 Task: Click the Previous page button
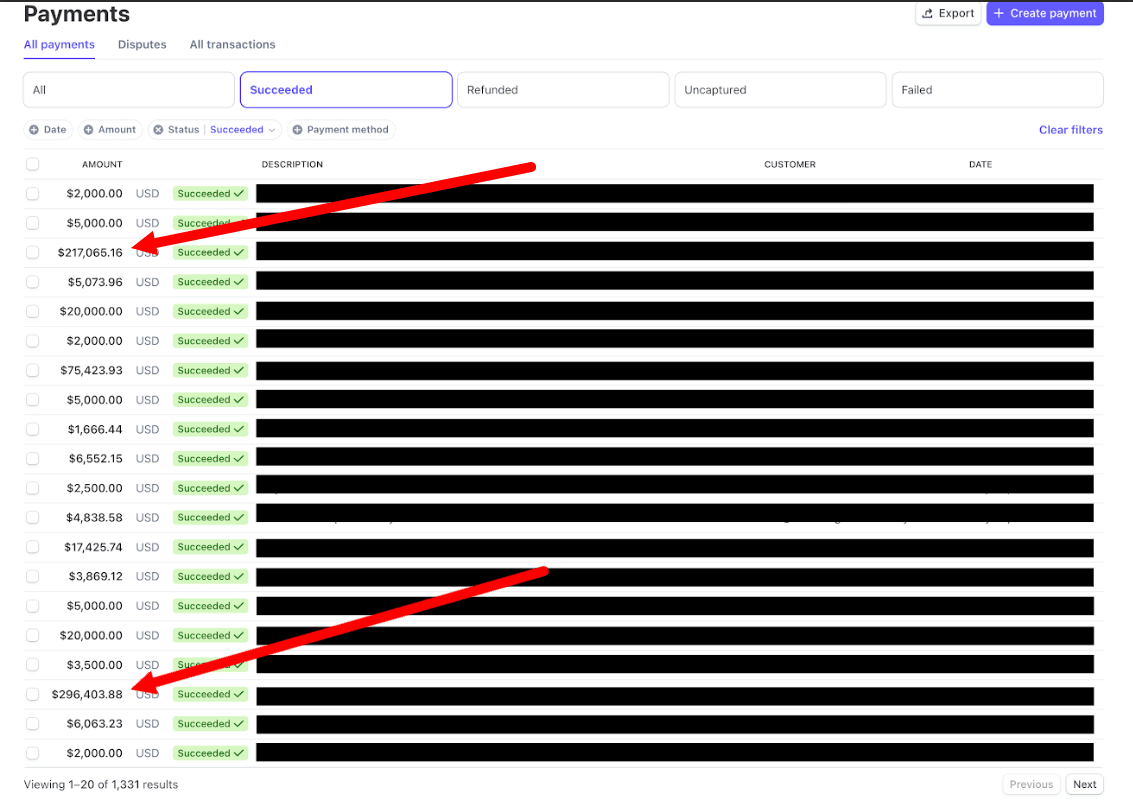click(x=1031, y=785)
